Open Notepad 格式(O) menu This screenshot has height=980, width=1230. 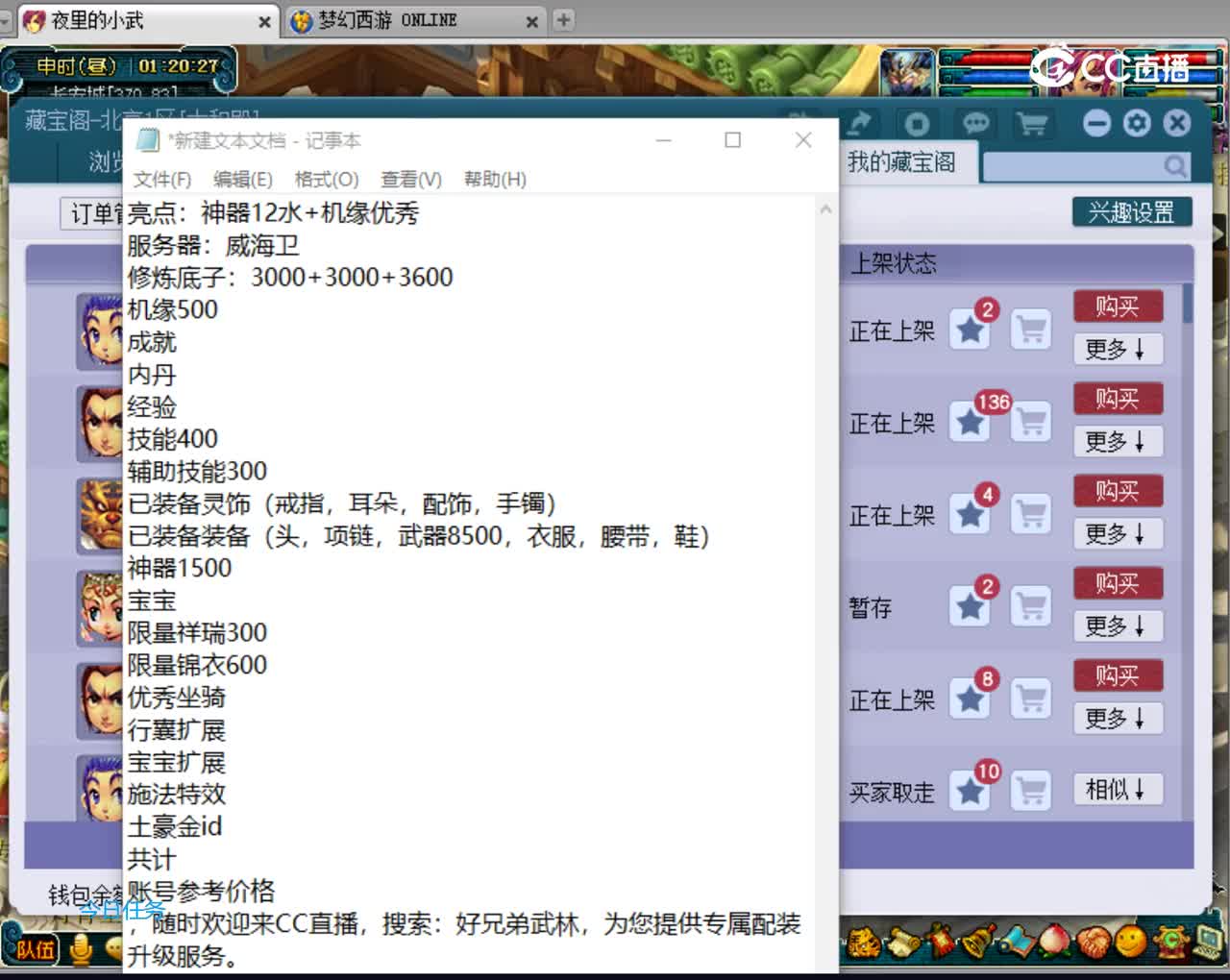click(x=327, y=180)
